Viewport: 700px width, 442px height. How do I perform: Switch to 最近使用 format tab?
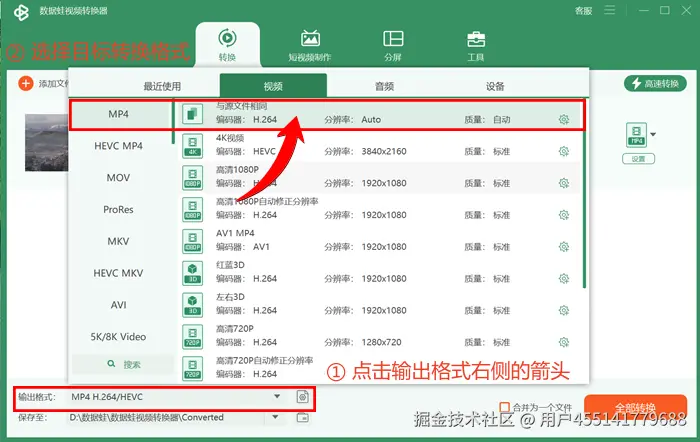[x=162, y=86]
